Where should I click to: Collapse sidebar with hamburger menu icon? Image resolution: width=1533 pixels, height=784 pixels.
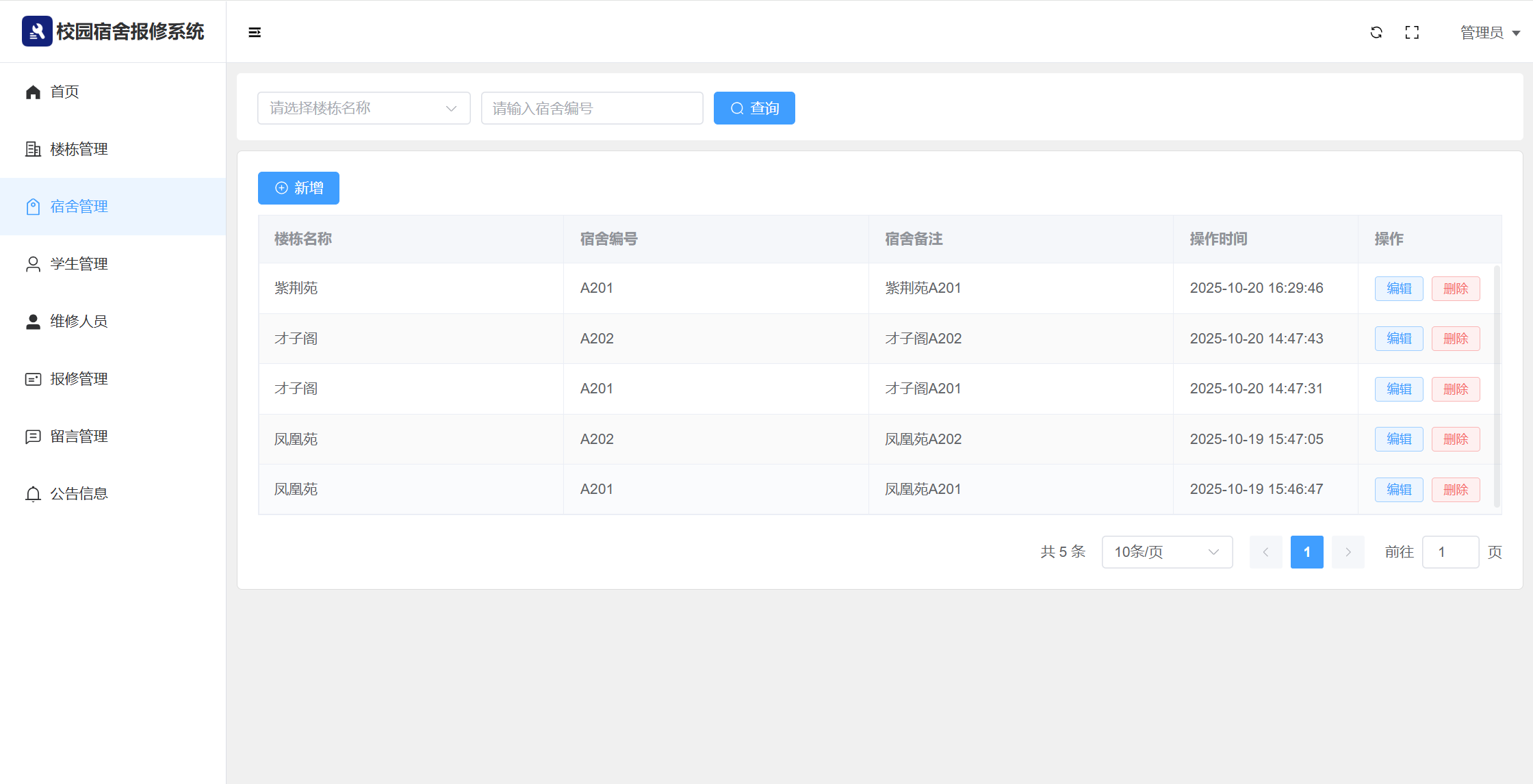[x=255, y=32]
